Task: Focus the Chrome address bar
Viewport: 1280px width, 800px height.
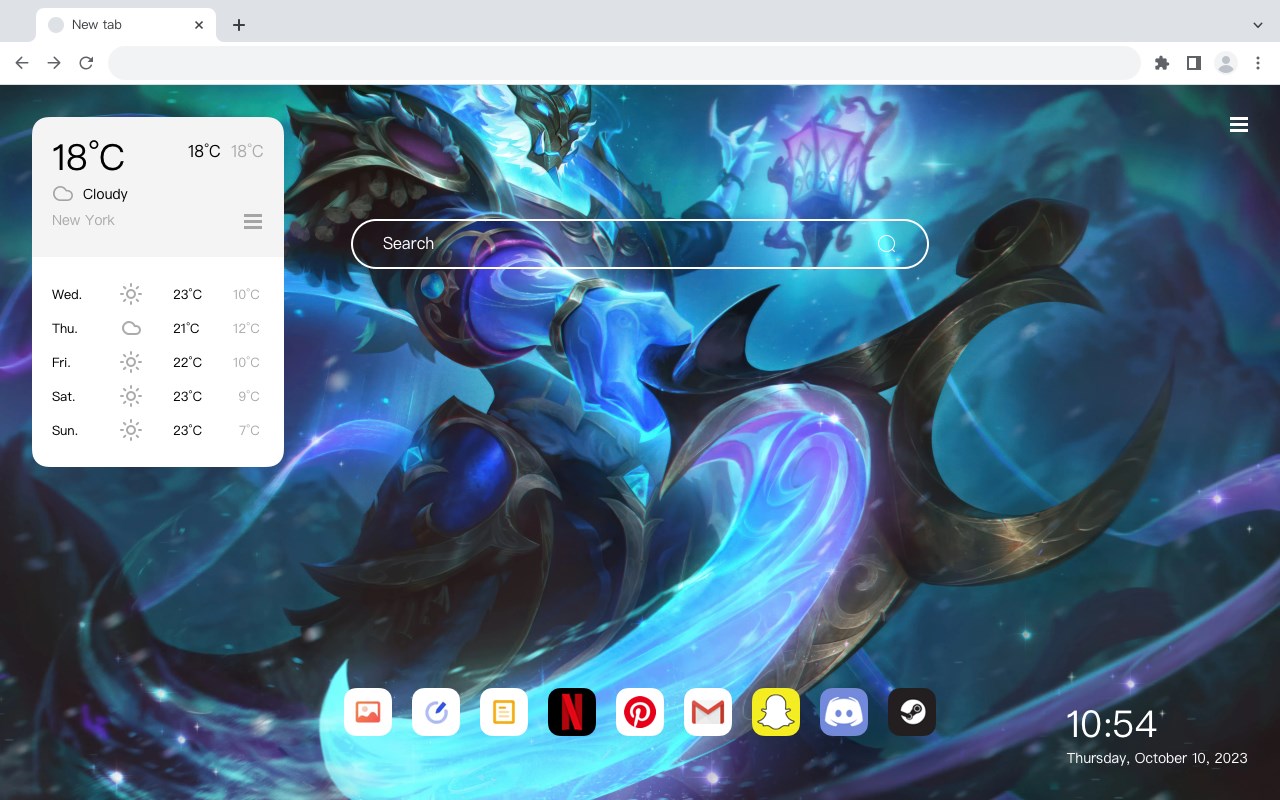Action: click(x=624, y=63)
